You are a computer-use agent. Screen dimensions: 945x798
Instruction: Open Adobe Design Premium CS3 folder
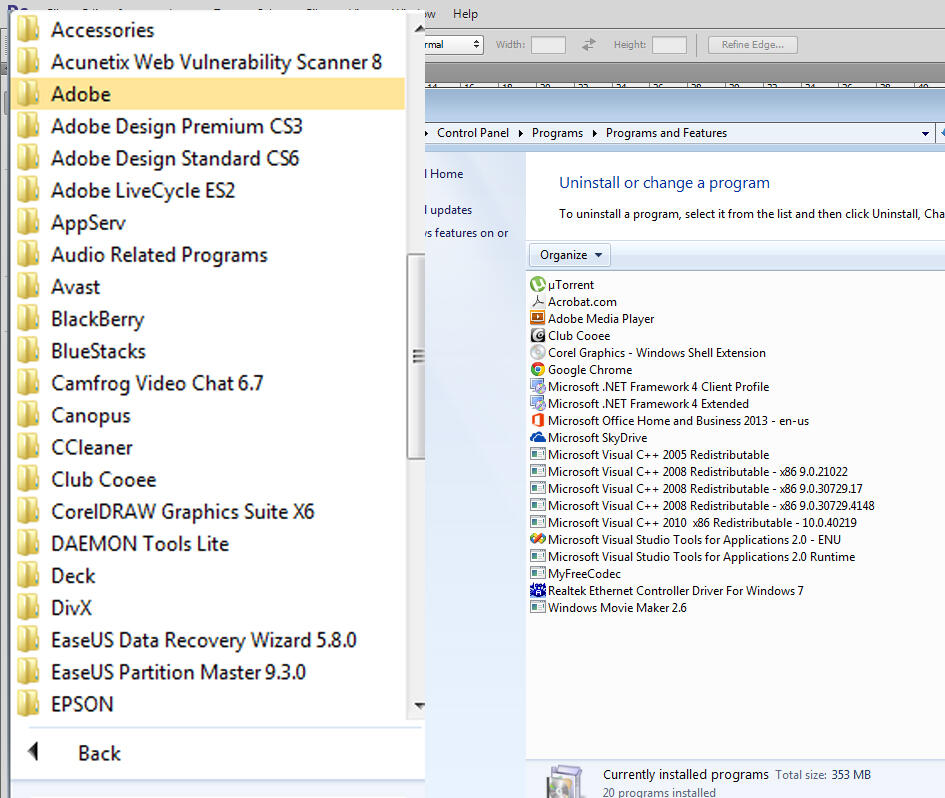[207, 126]
